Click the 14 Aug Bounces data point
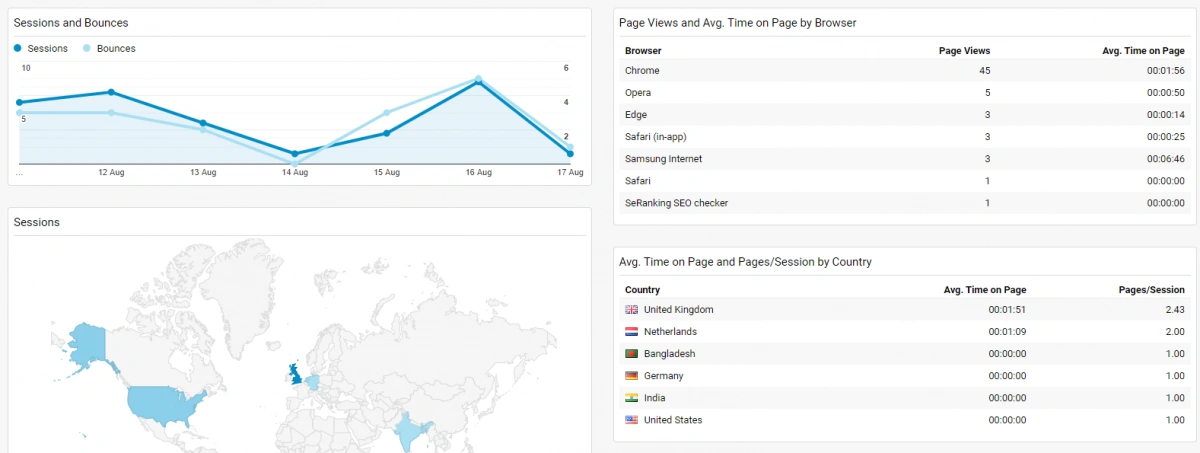The width and height of the screenshot is (1200, 453). pos(295,163)
